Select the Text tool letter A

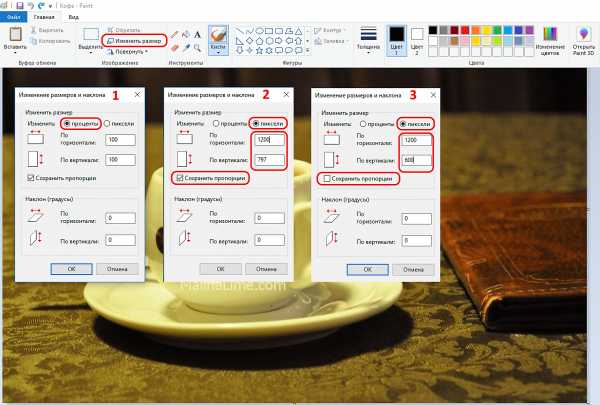coord(197,35)
